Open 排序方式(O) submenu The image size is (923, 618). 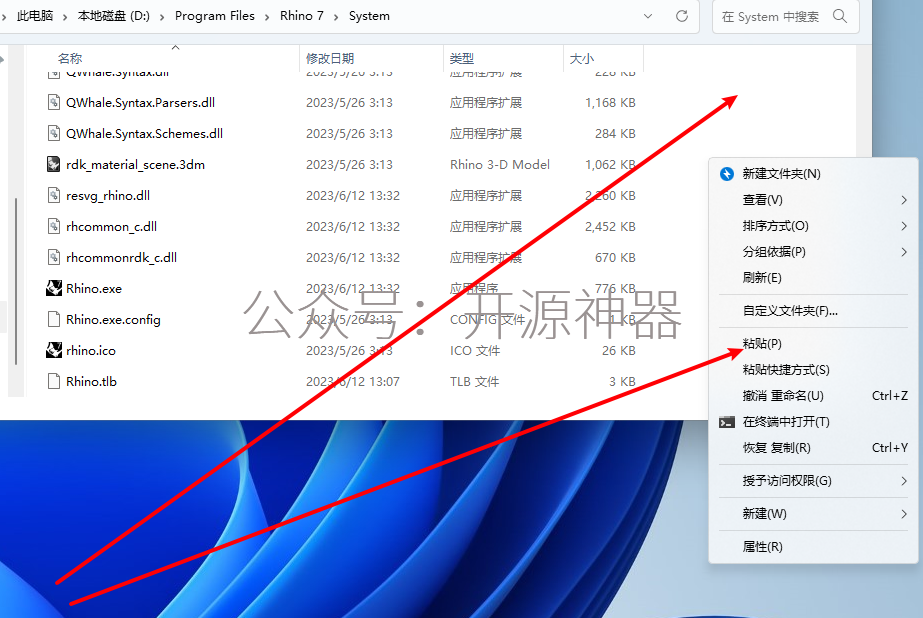pos(814,226)
